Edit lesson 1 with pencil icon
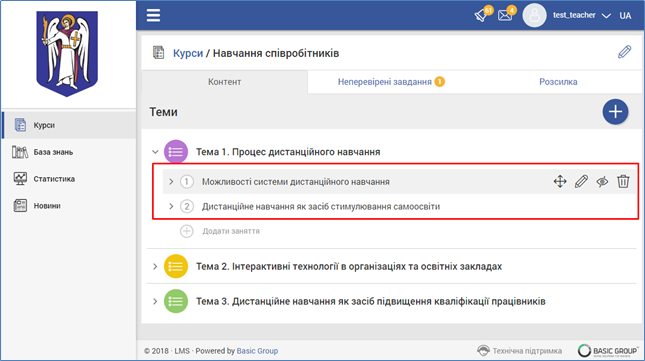 tap(581, 181)
